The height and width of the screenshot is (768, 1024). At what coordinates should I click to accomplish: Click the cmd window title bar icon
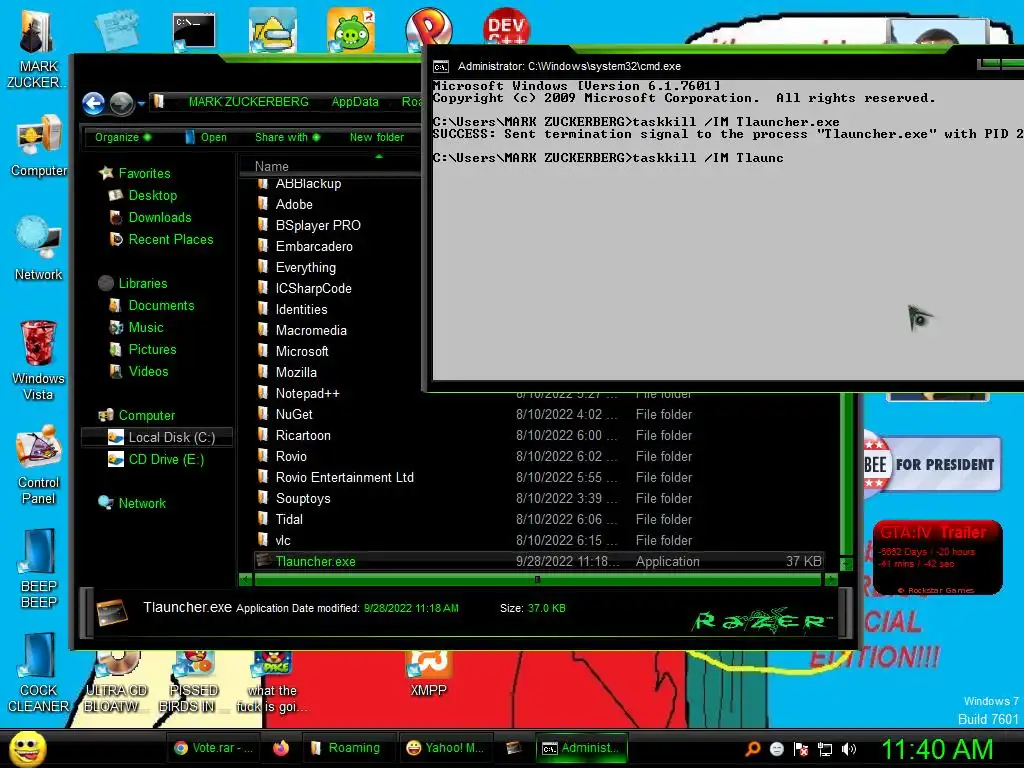[x=441, y=67]
